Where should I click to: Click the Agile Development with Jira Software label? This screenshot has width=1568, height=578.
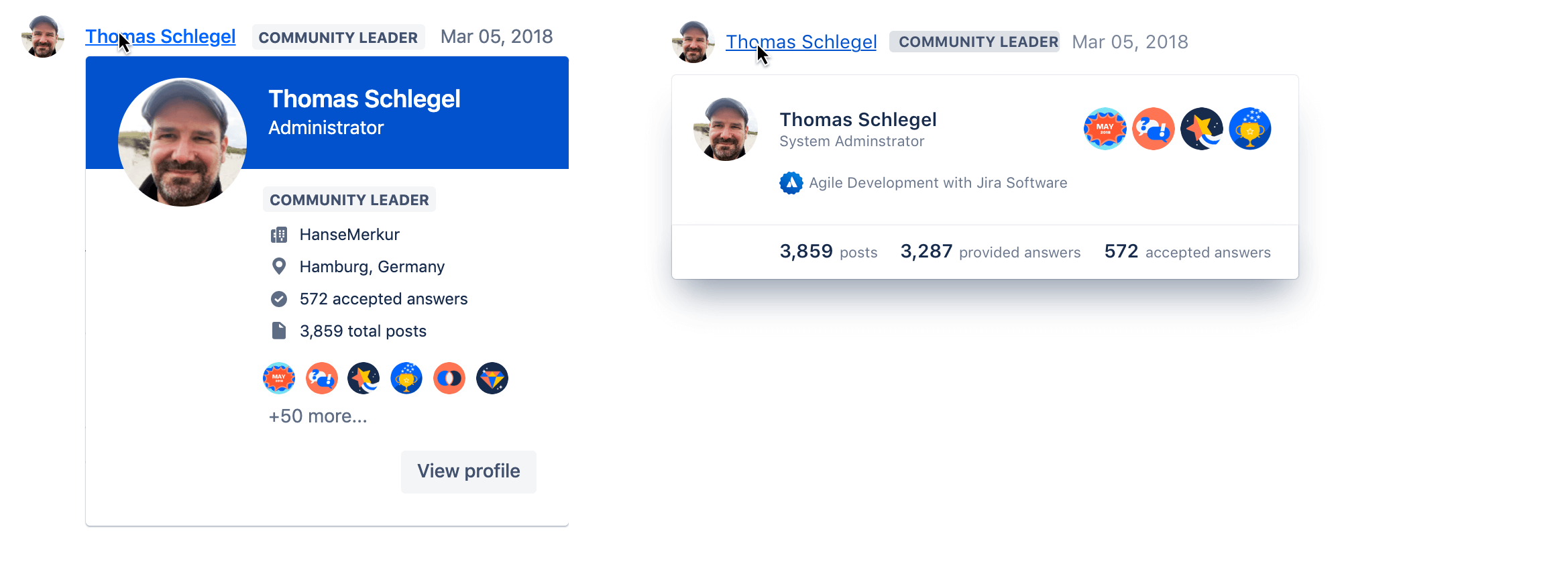(x=938, y=183)
